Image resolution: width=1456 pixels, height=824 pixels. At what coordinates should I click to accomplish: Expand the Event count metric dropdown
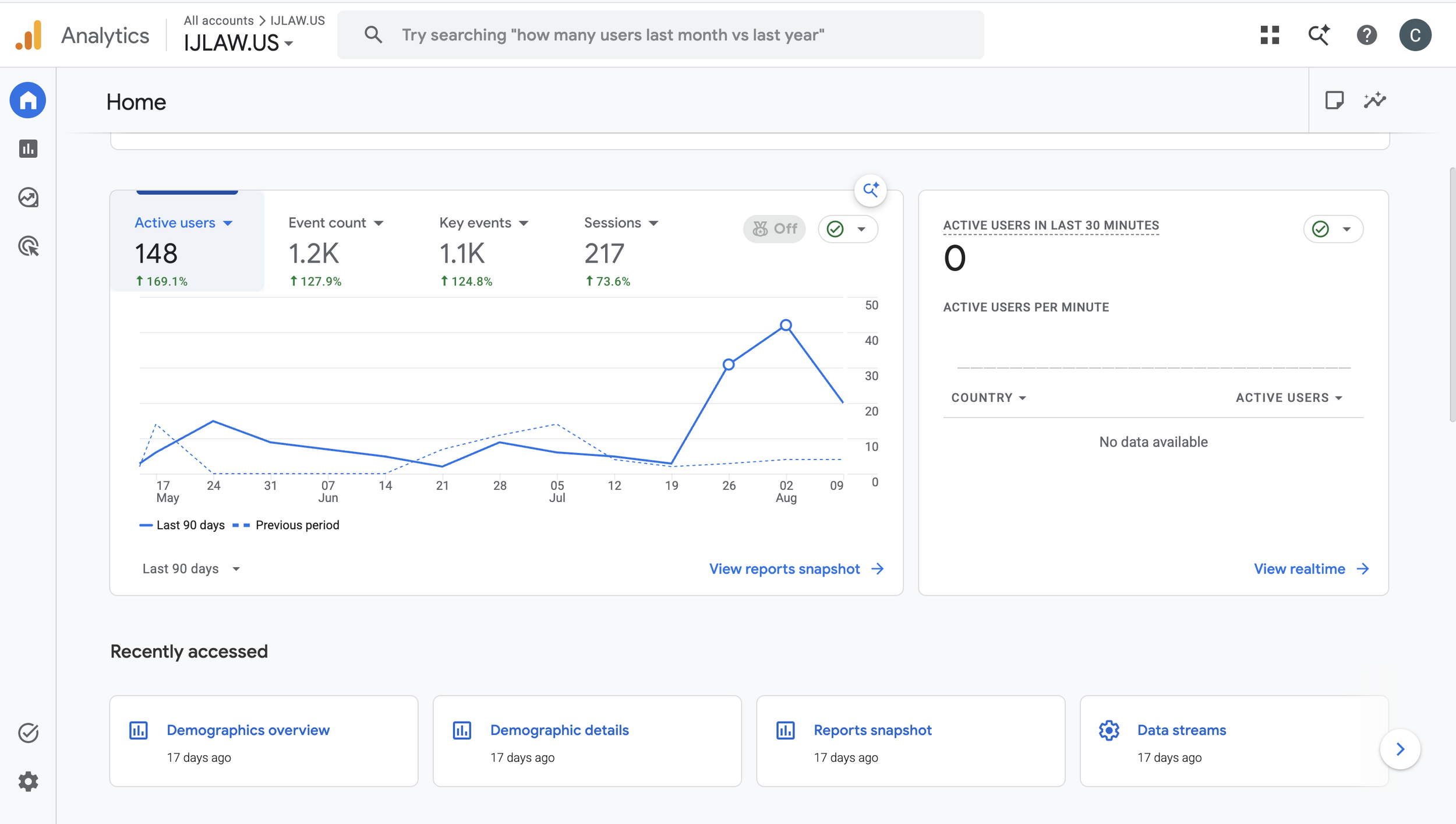(379, 224)
